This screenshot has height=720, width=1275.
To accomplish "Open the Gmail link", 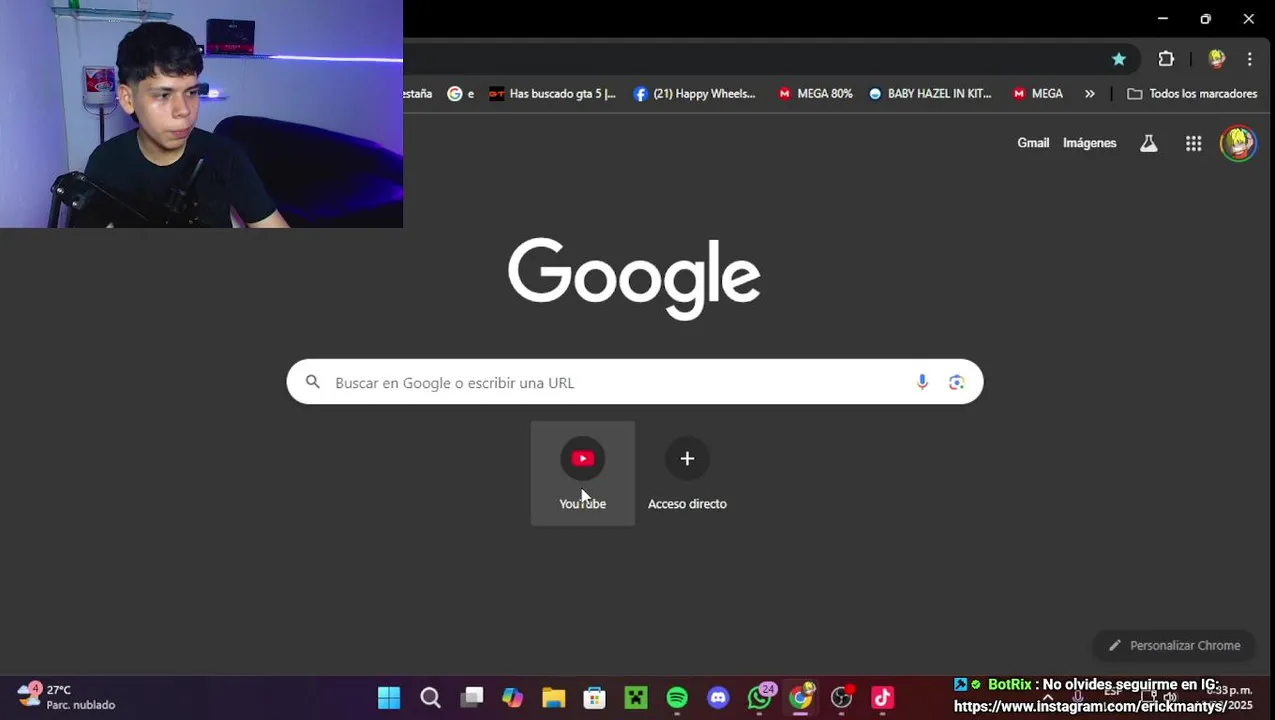I will point(1033,143).
